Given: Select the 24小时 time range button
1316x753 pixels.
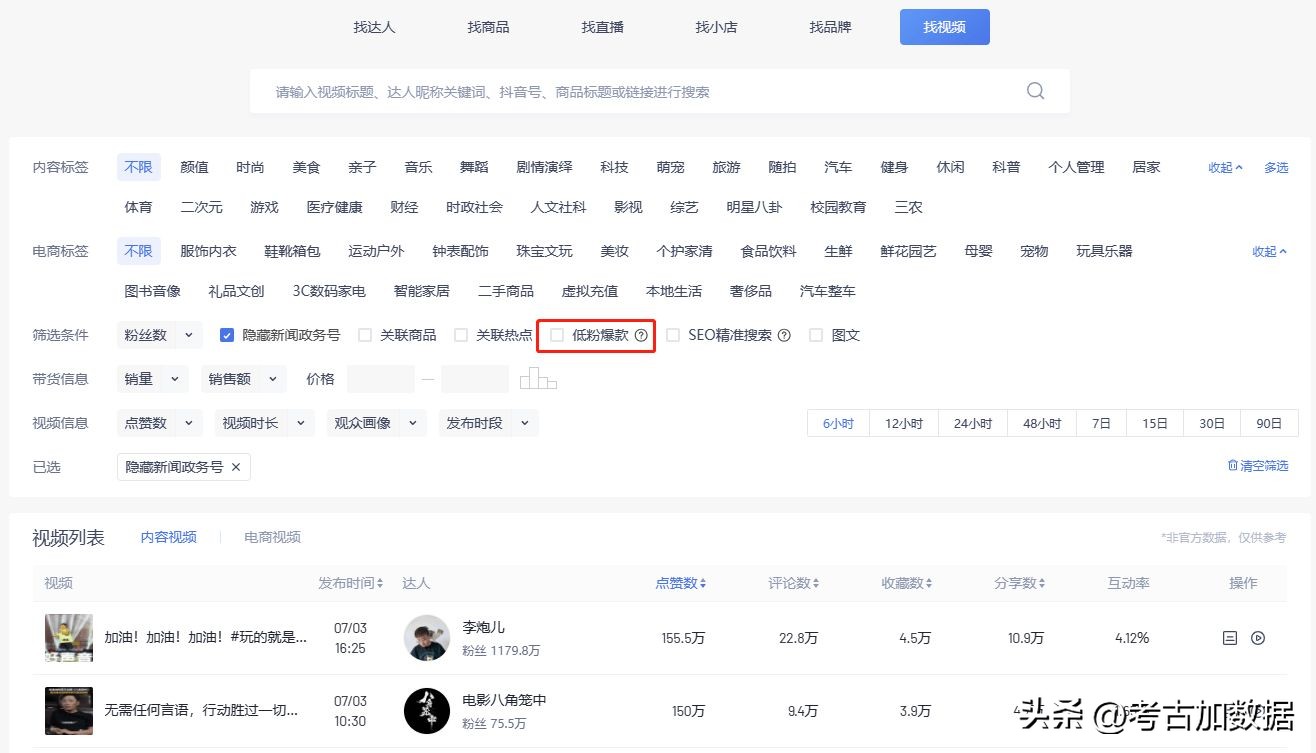Looking at the screenshot, I should pos(971,423).
